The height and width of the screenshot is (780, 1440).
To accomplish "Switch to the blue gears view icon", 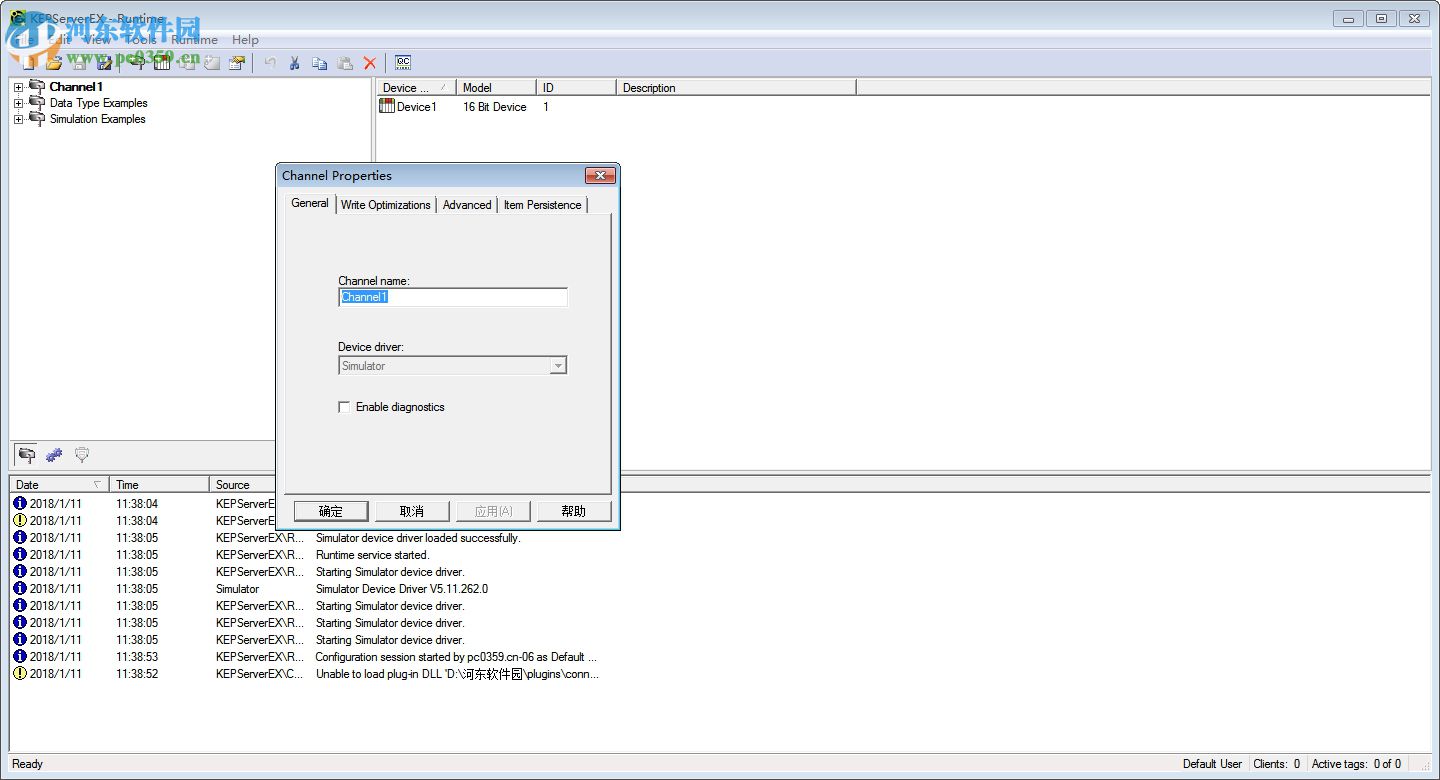I will pyautogui.click(x=54, y=455).
